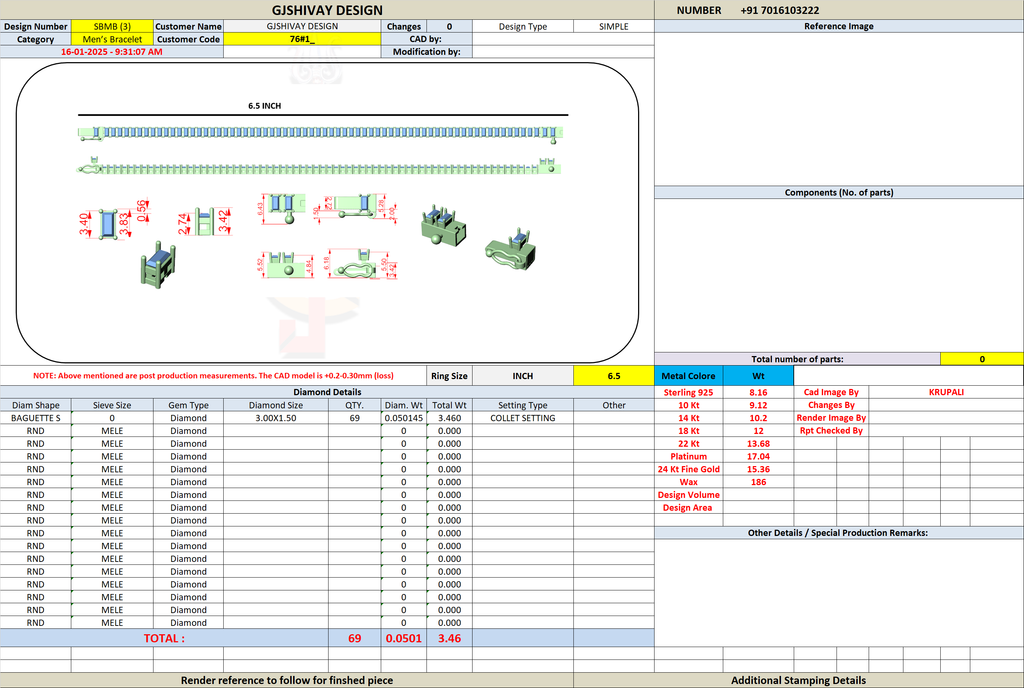1024x688 pixels.
Task: Click the Sieve Size column header
Action: coord(112,405)
